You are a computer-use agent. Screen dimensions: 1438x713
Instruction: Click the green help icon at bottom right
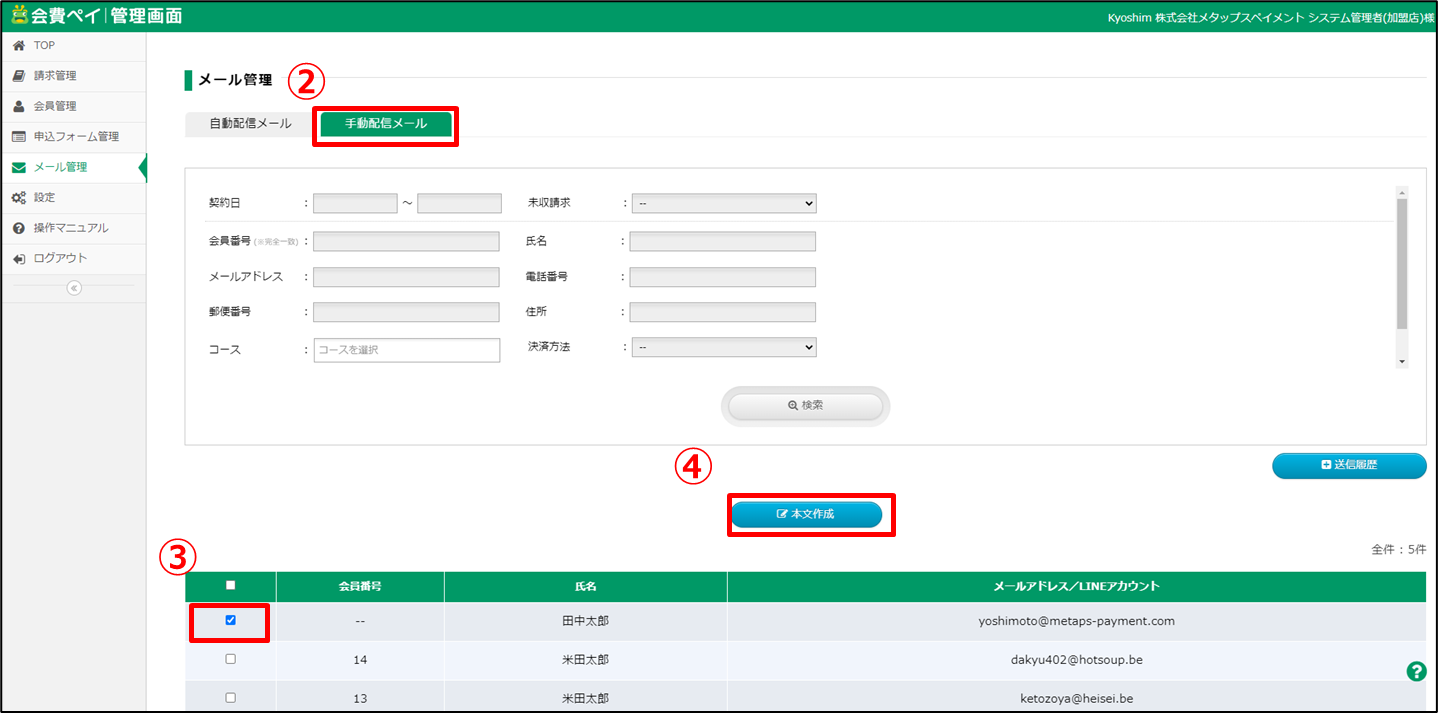1416,672
